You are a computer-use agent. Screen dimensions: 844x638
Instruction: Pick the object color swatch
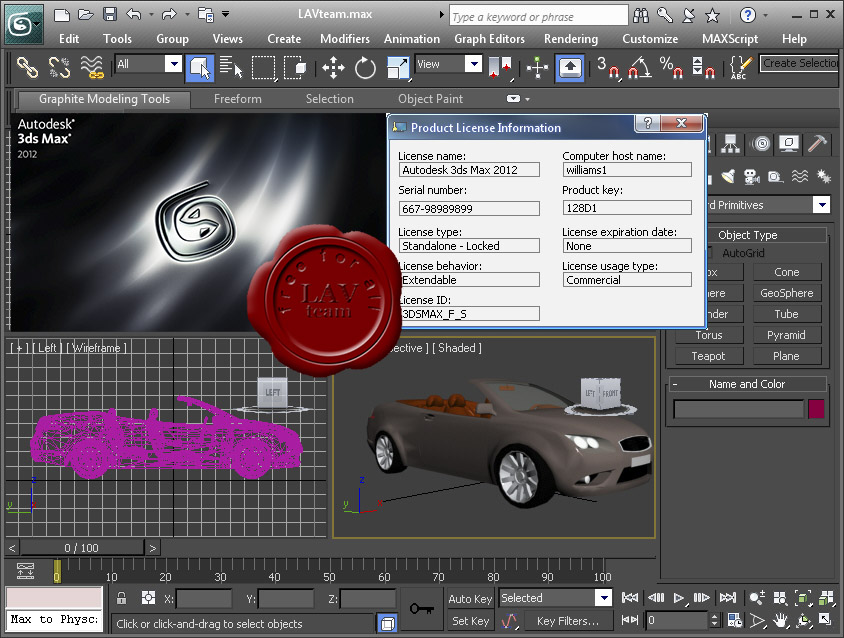816,409
